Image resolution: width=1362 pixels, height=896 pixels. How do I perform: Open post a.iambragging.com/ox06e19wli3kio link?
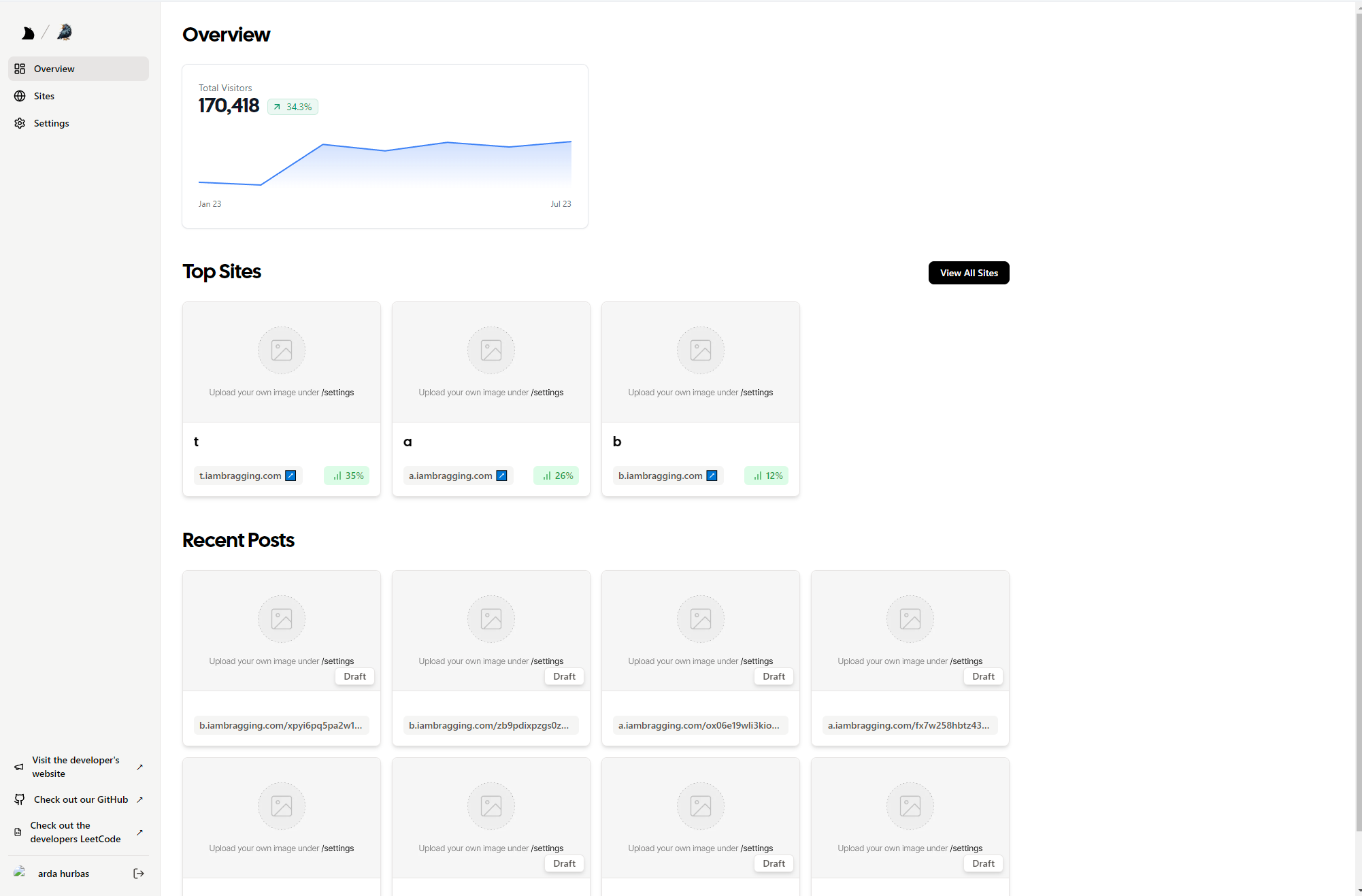click(x=699, y=725)
